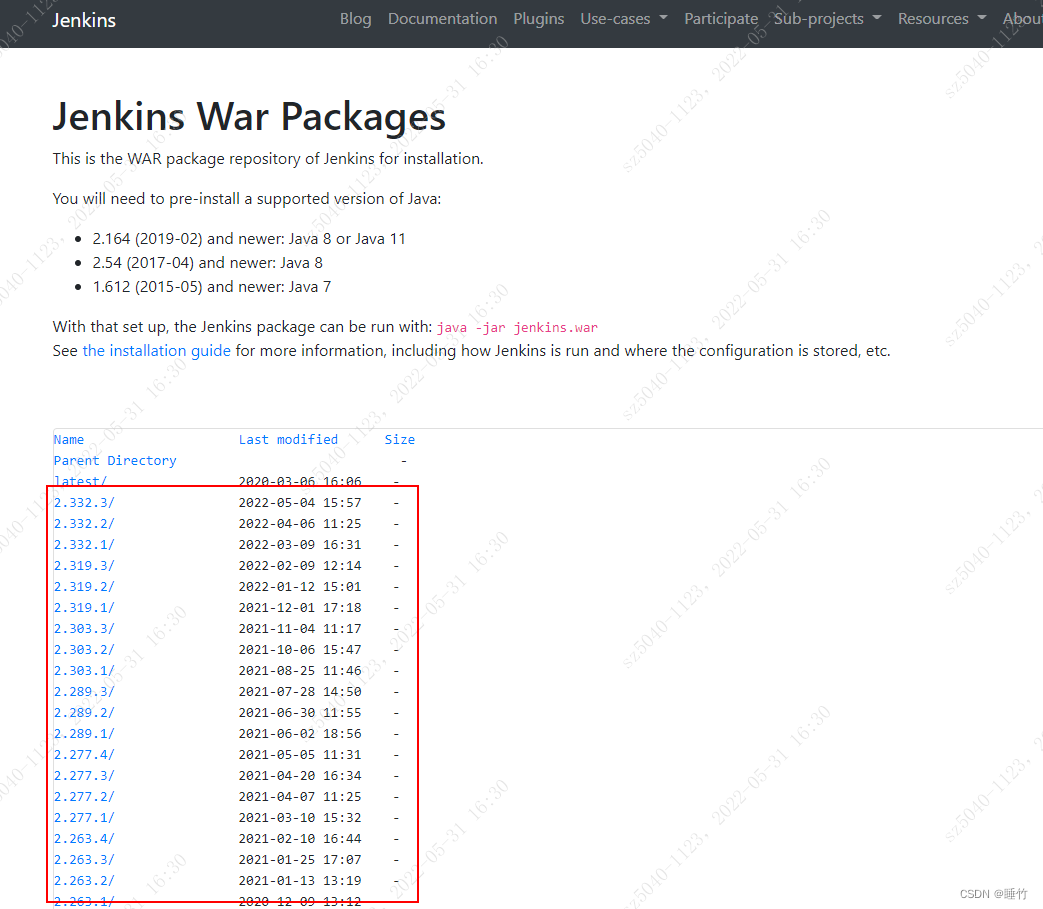Screen dimensions: 1043x909
Task: Sort listing by Last modified
Action: click(288, 440)
